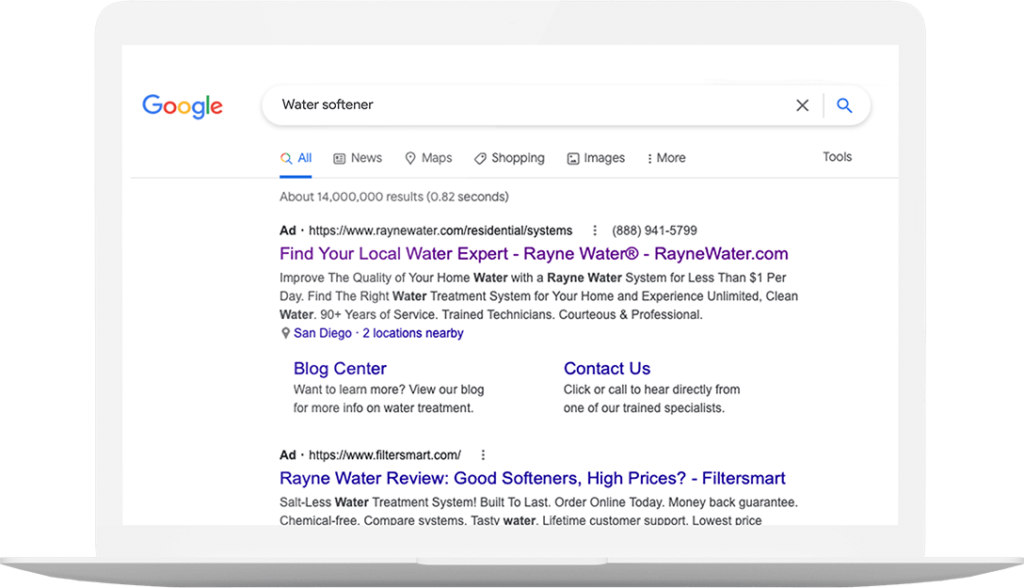Expand the More search options menu
Viewport: 1024px width, 588px height.
[666, 158]
